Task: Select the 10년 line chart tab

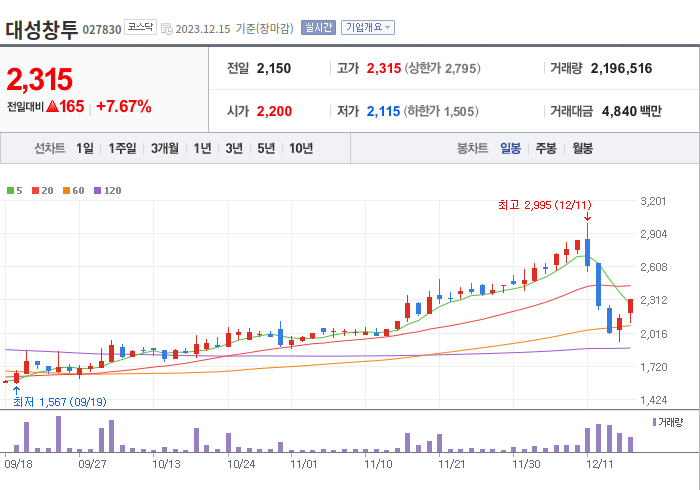Action: tap(301, 148)
